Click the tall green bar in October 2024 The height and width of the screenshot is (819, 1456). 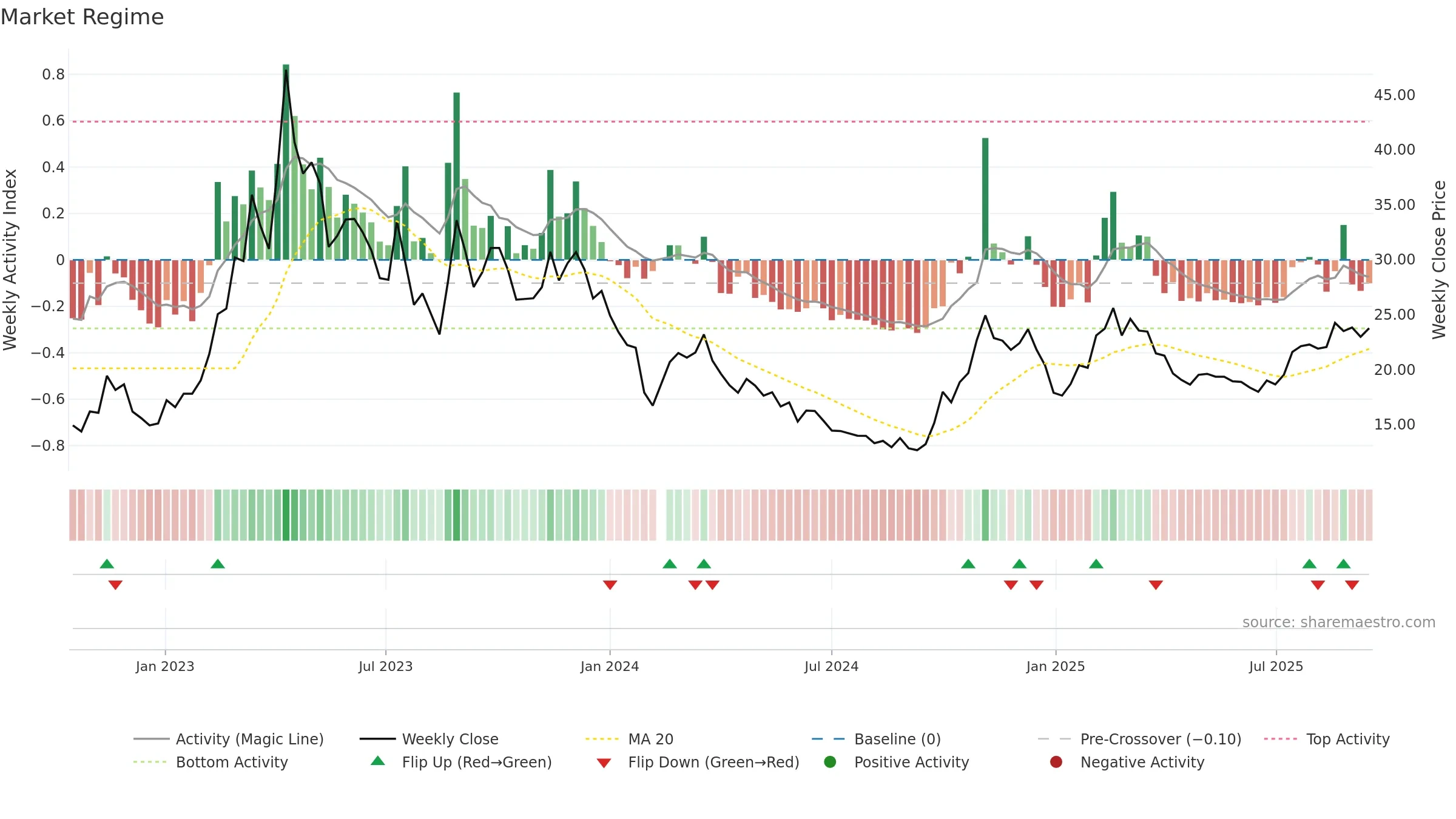[985, 199]
